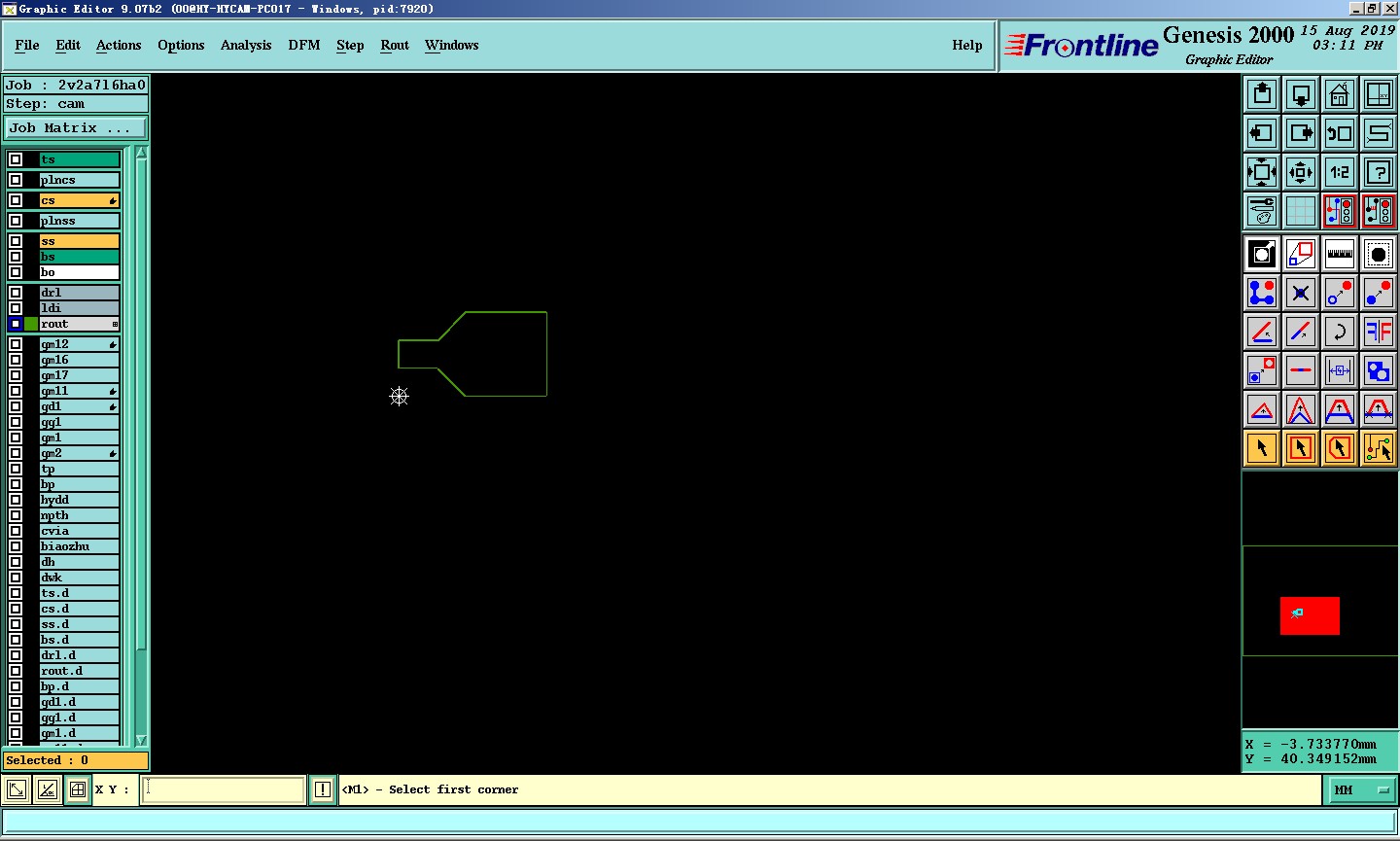Toggle display checkbox for layer rout
Viewport: 1400px width, 841px height.
pos(16,324)
